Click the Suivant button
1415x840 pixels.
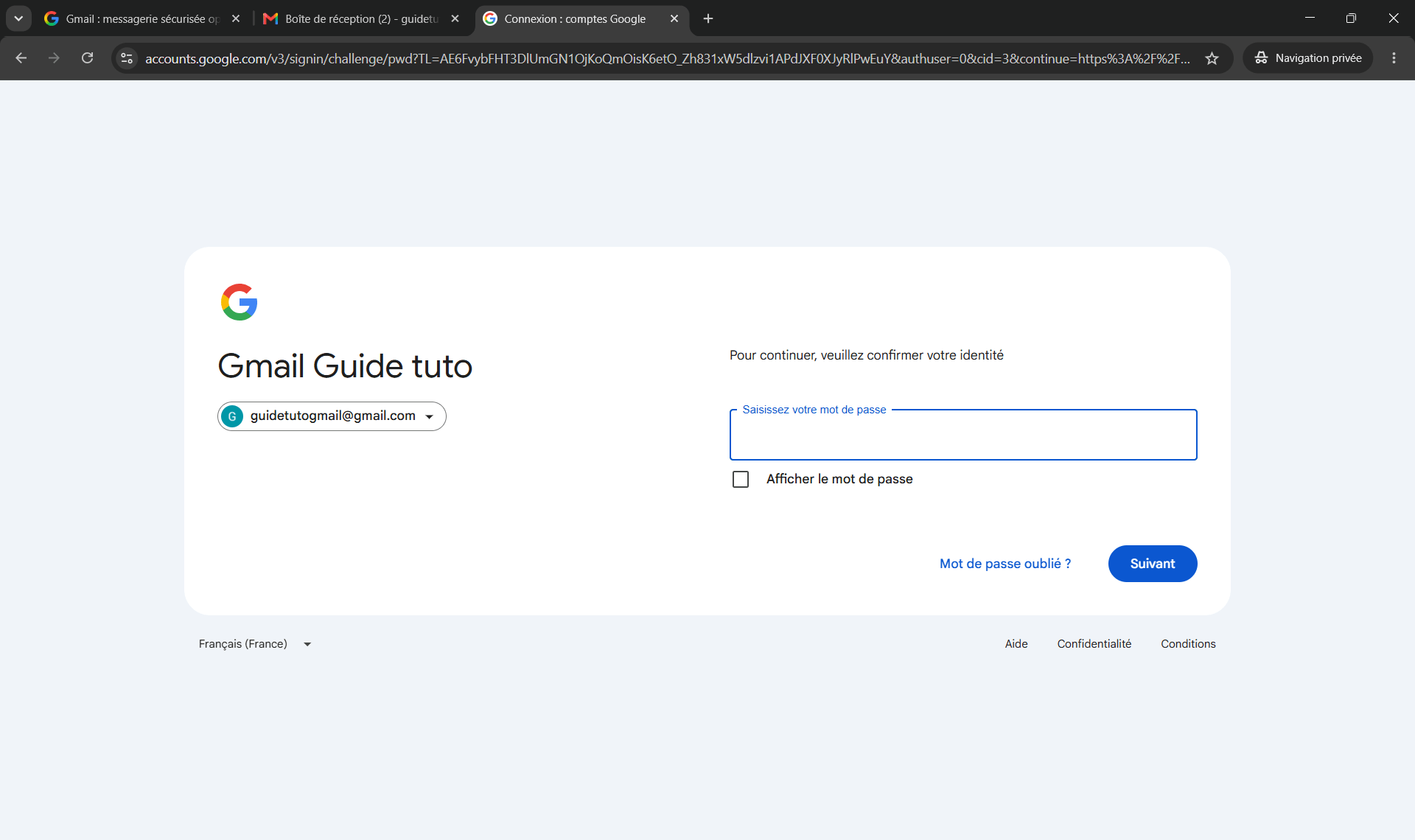point(1153,564)
